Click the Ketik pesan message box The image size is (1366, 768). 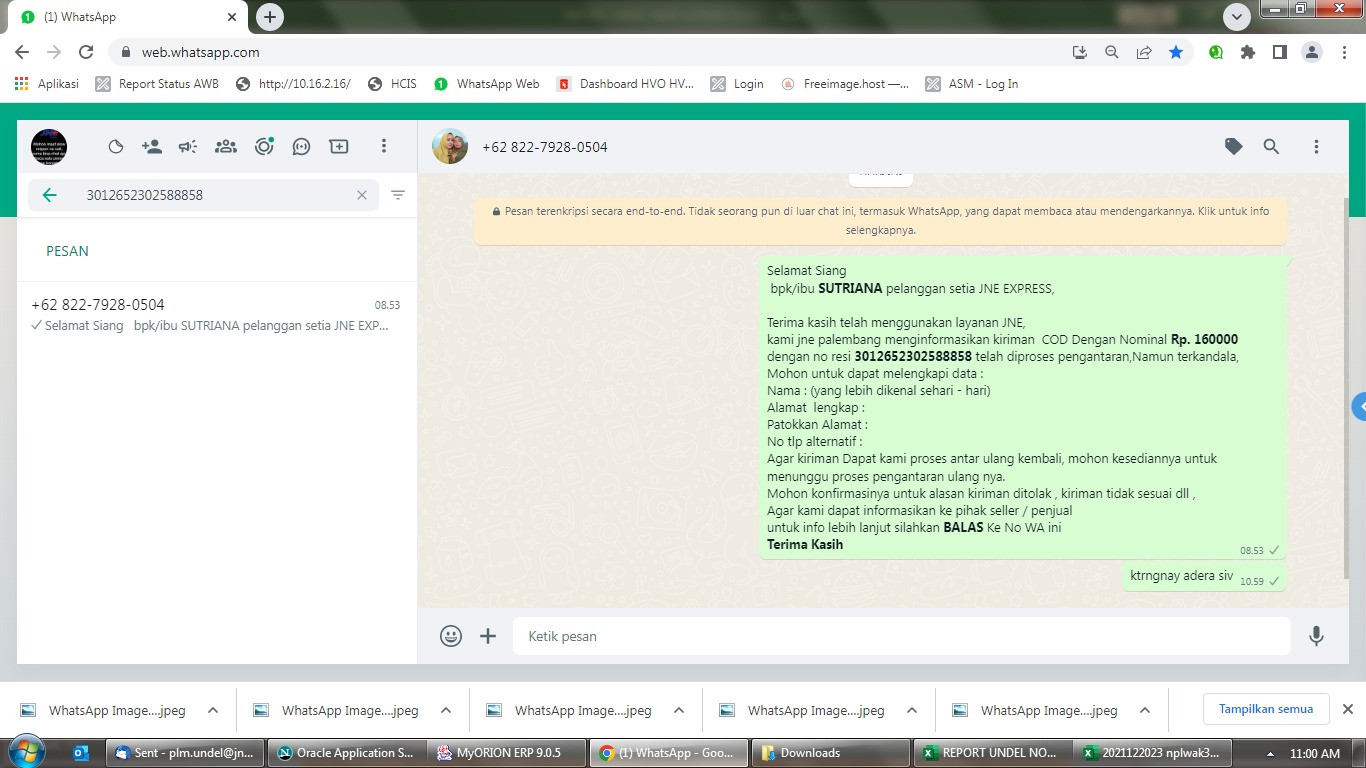tap(902, 636)
